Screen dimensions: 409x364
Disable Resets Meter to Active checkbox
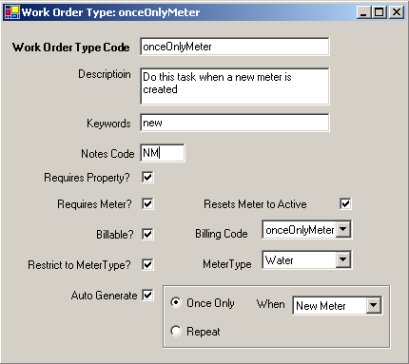[345, 203]
